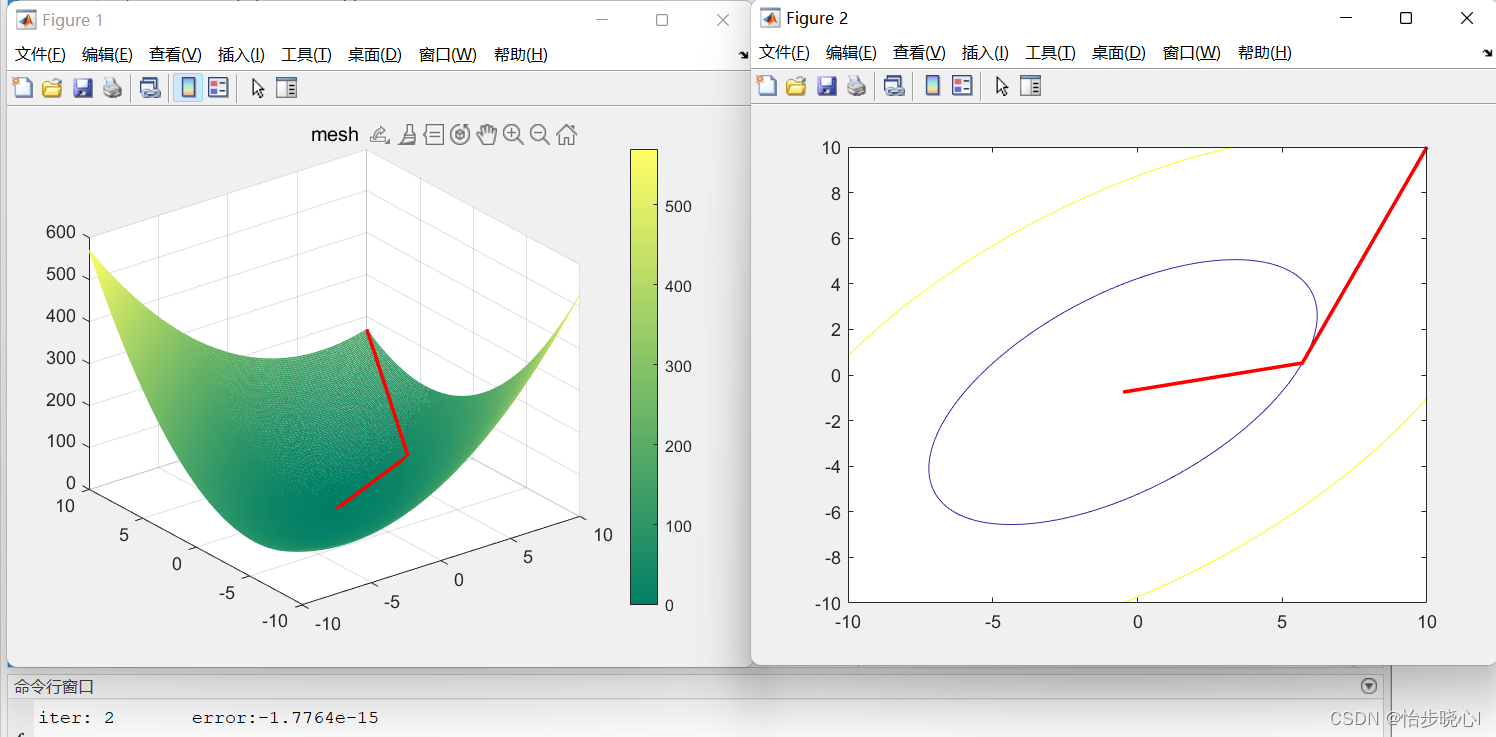Toggle the Edit Plot arrow in Figure 1
This screenshot has width=1496, height=737.
click(x=258, y=88)
